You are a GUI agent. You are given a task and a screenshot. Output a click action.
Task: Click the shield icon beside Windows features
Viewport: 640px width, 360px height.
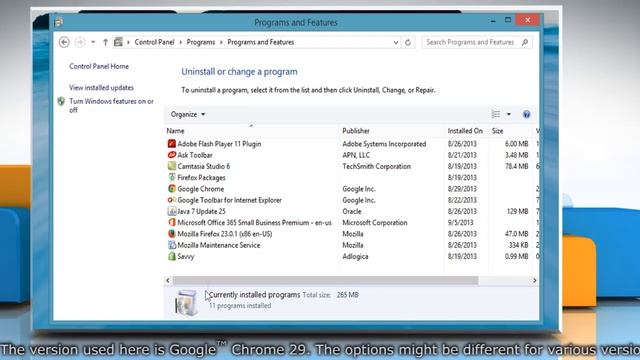(61, 101)
